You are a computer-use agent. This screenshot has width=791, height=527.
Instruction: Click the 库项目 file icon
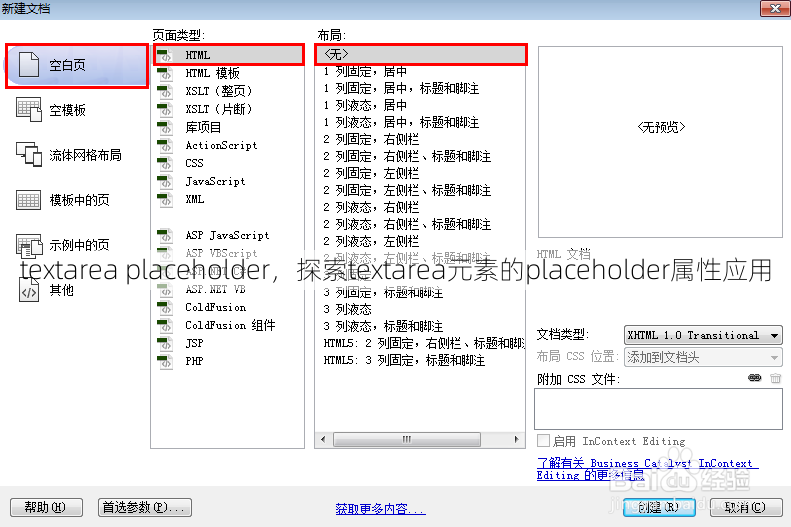164,127
